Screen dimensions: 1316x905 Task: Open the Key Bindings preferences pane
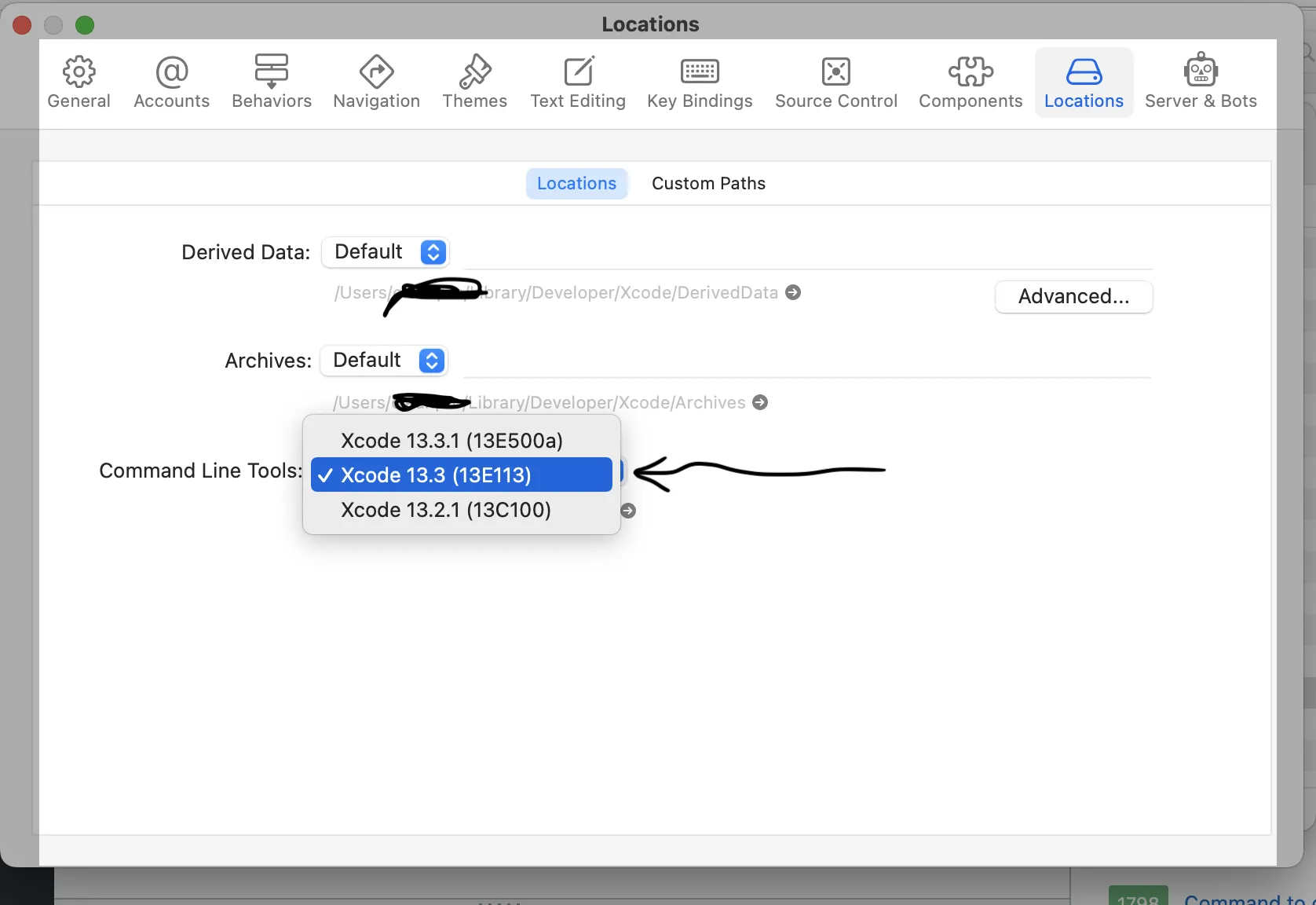point(700,82)
